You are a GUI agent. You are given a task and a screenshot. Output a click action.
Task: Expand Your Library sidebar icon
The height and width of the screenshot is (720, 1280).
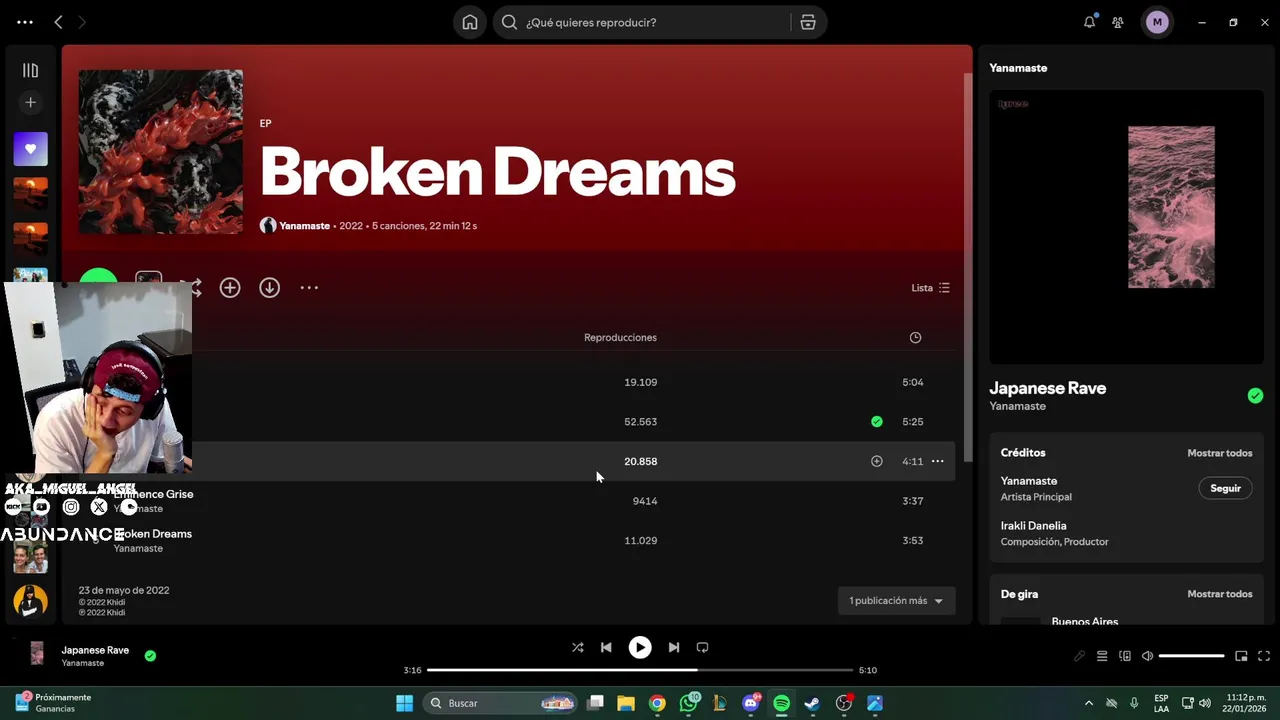coord(30,70)
